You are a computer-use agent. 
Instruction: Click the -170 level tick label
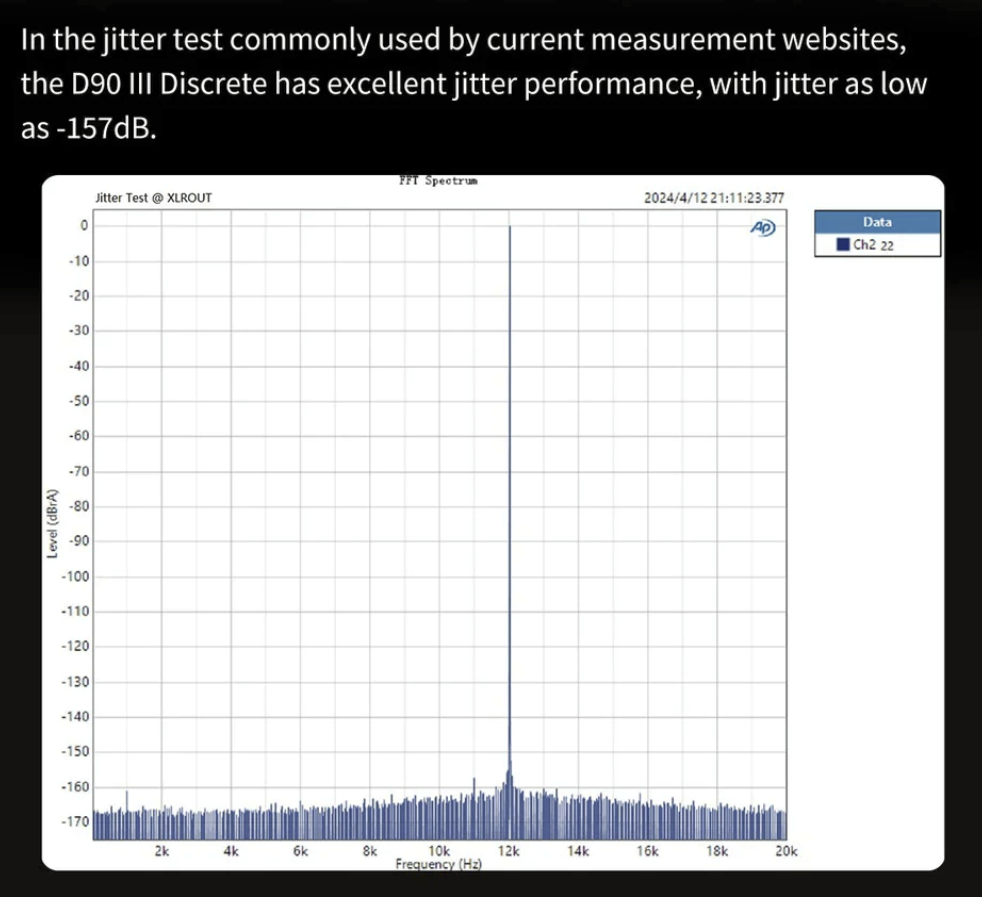pyautogui.click(x=76, y=821)
